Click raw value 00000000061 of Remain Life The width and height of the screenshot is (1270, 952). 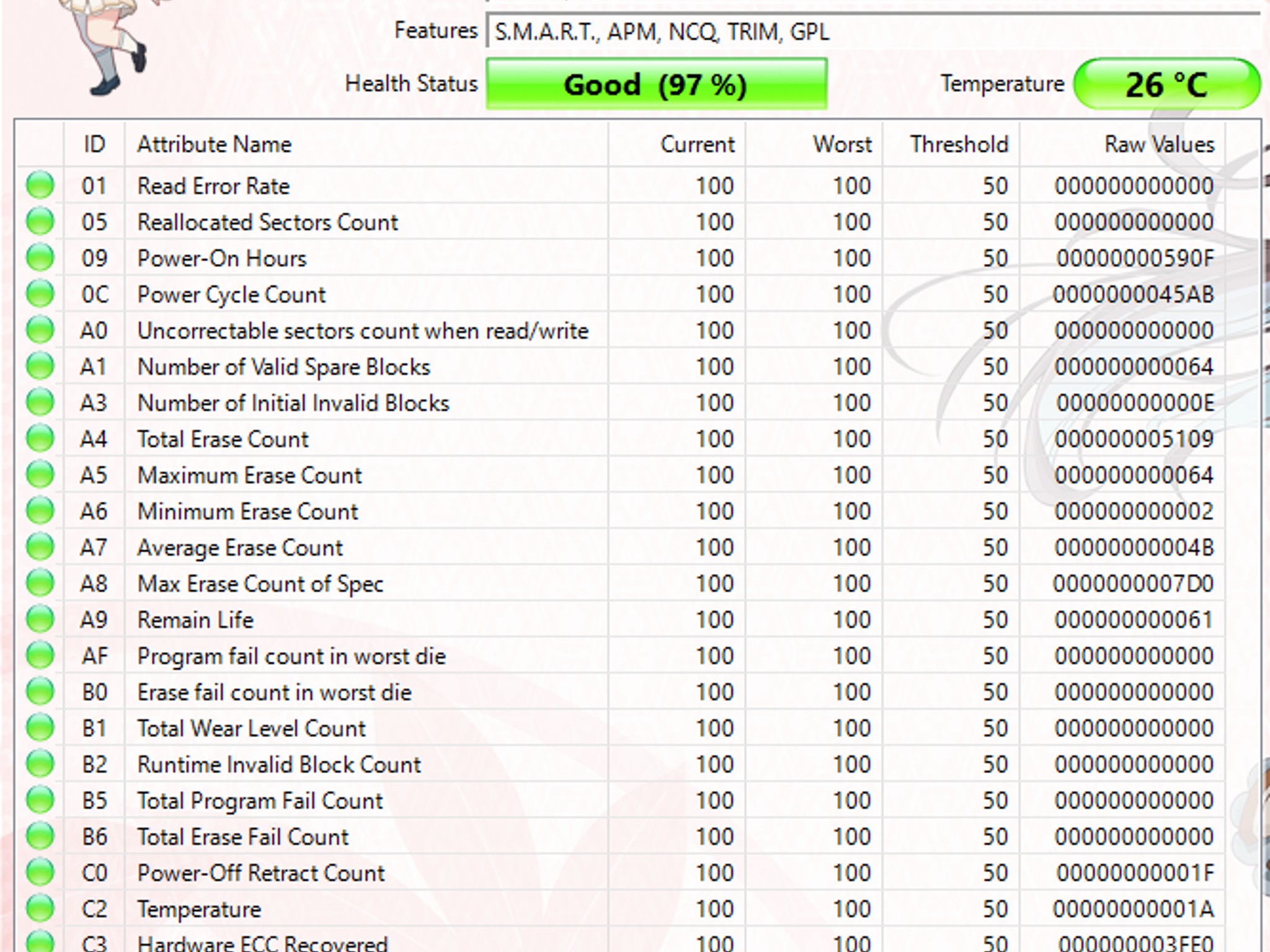pos(1134,620)
